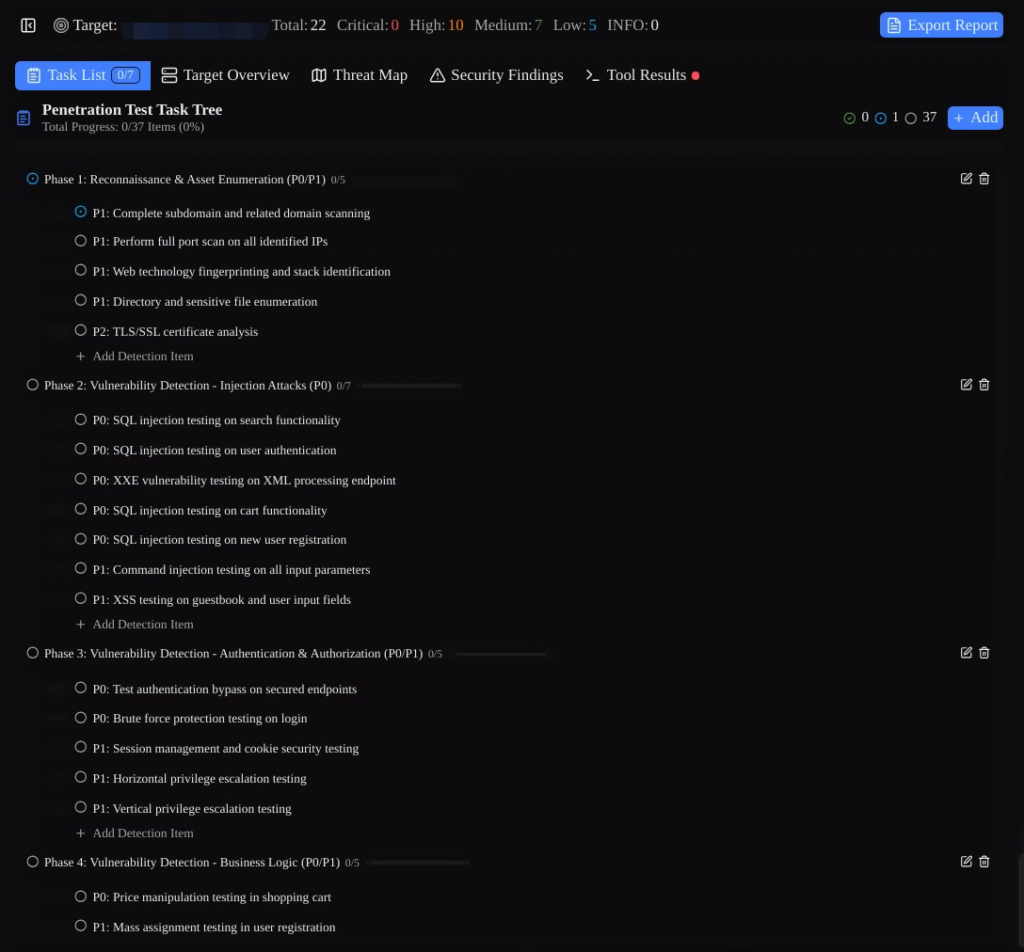The height and width of the screenshot is (952, 1024).
Task: Open the Security Findings tab
Action: 496,75
